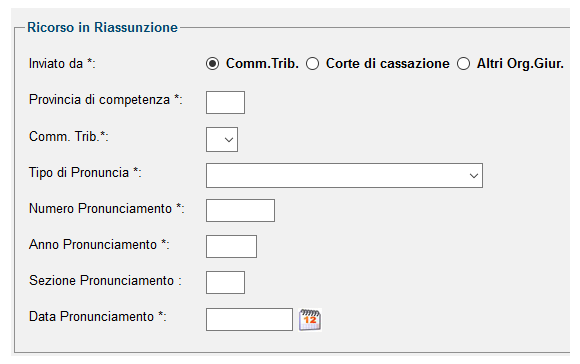Choose the Altri Org.Giur. radio option
580x364 pixels.
click(463, 64)
